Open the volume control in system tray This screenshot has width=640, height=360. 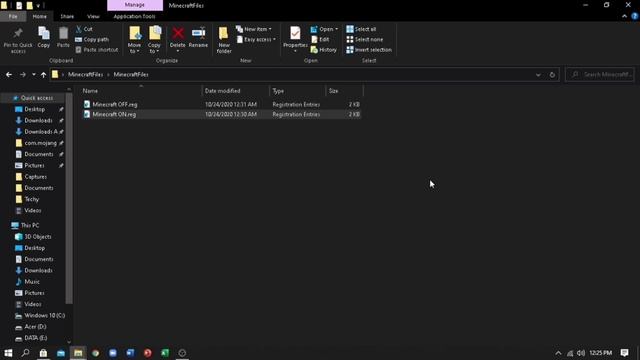tap(581, 353)
